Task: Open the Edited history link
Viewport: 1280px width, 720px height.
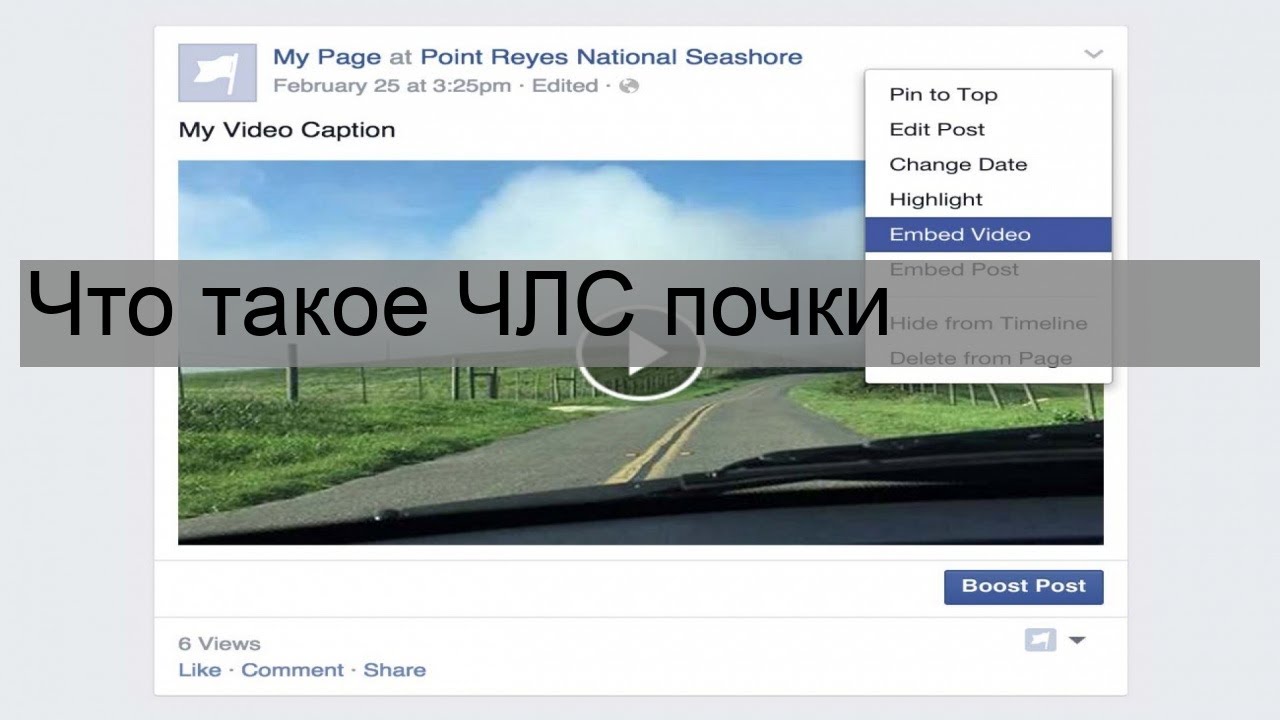Action: 565,86
